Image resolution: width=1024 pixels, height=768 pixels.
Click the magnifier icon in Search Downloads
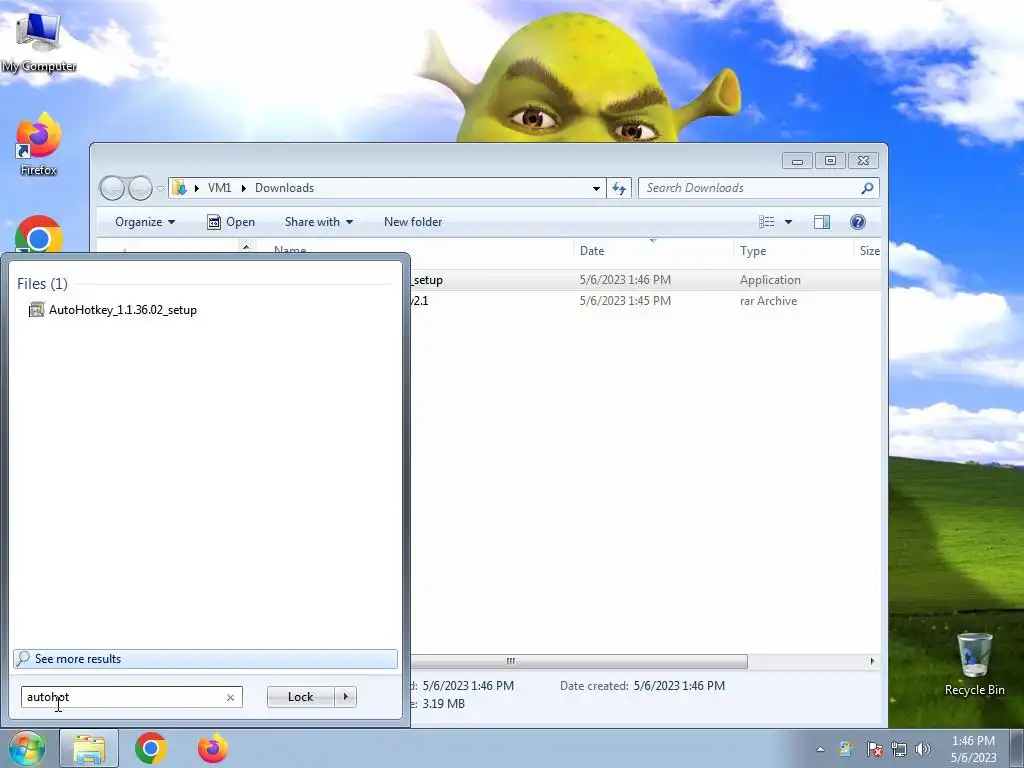pyautogui.click(x=867, y=188)
